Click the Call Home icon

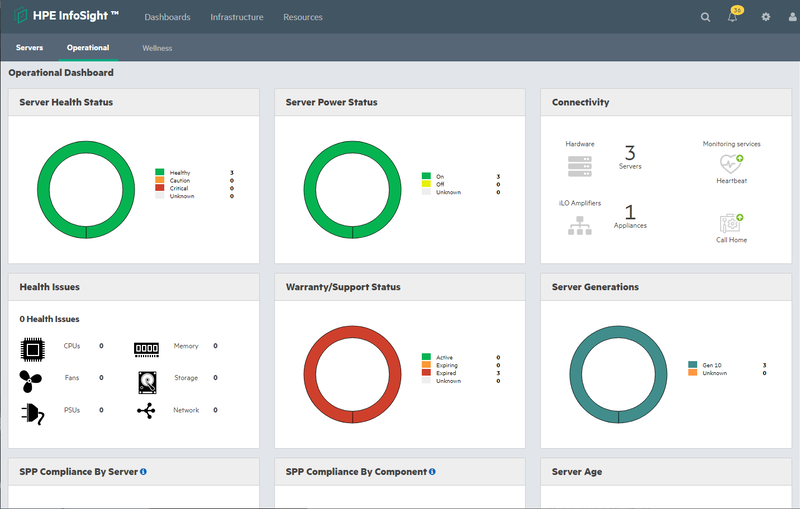coord(731,223)
